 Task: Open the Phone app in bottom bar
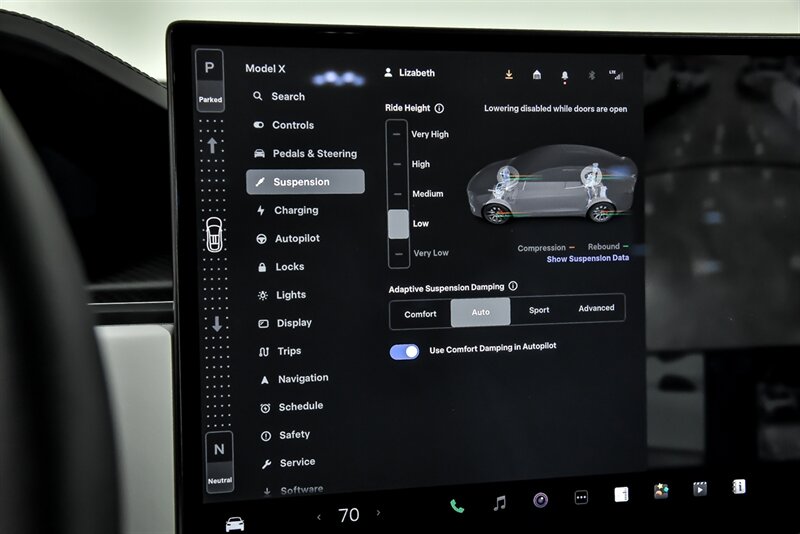(457, 506)
